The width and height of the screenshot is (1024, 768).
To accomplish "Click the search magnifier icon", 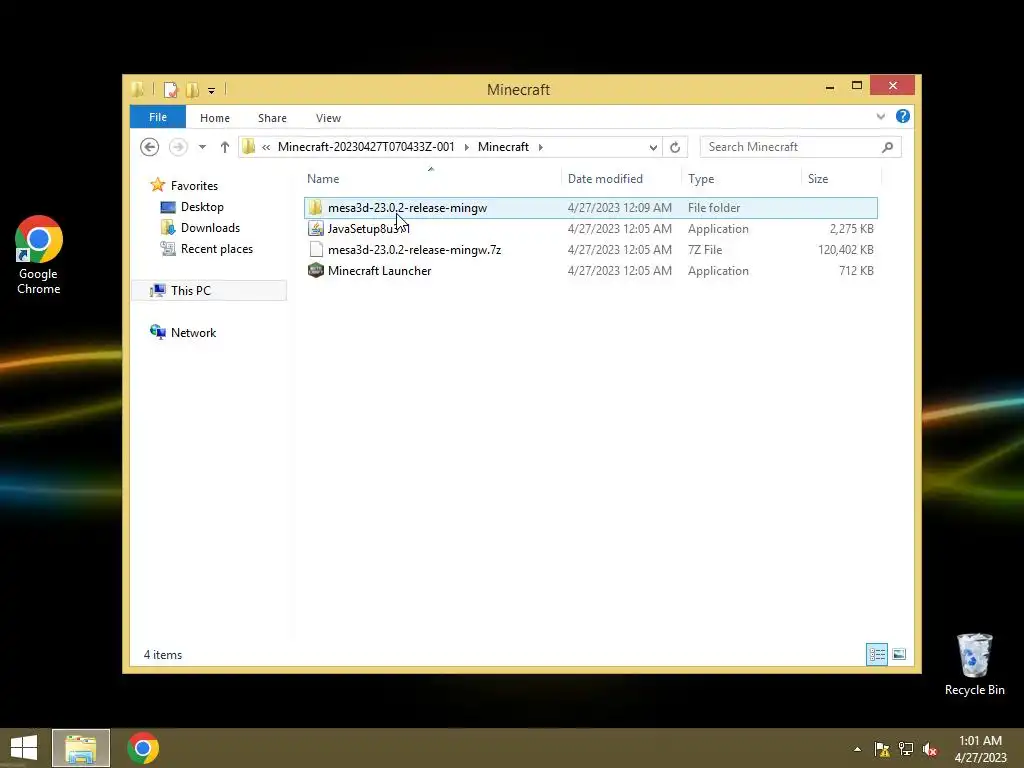I will tap(887, 147).
